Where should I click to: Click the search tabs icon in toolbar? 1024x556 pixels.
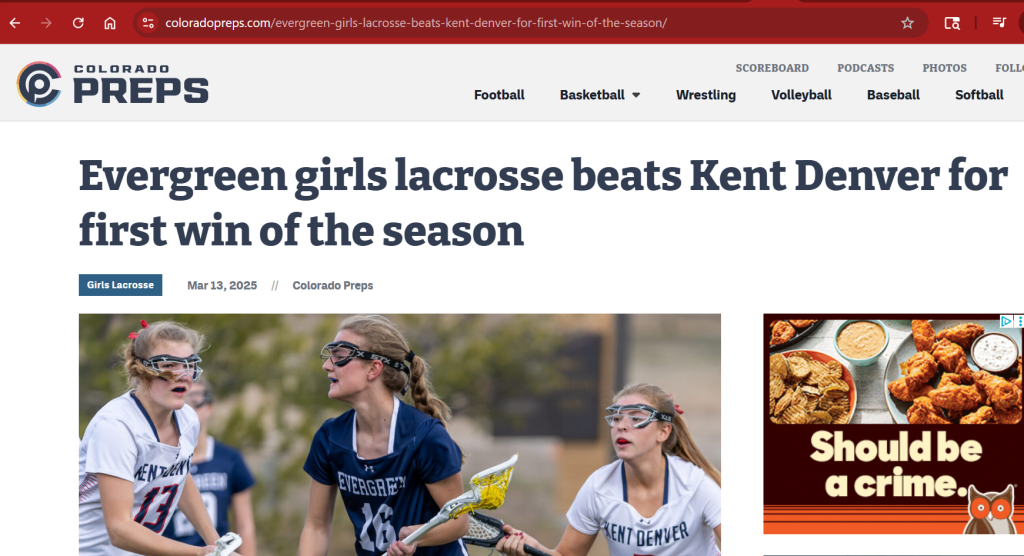tap(952, 23)
